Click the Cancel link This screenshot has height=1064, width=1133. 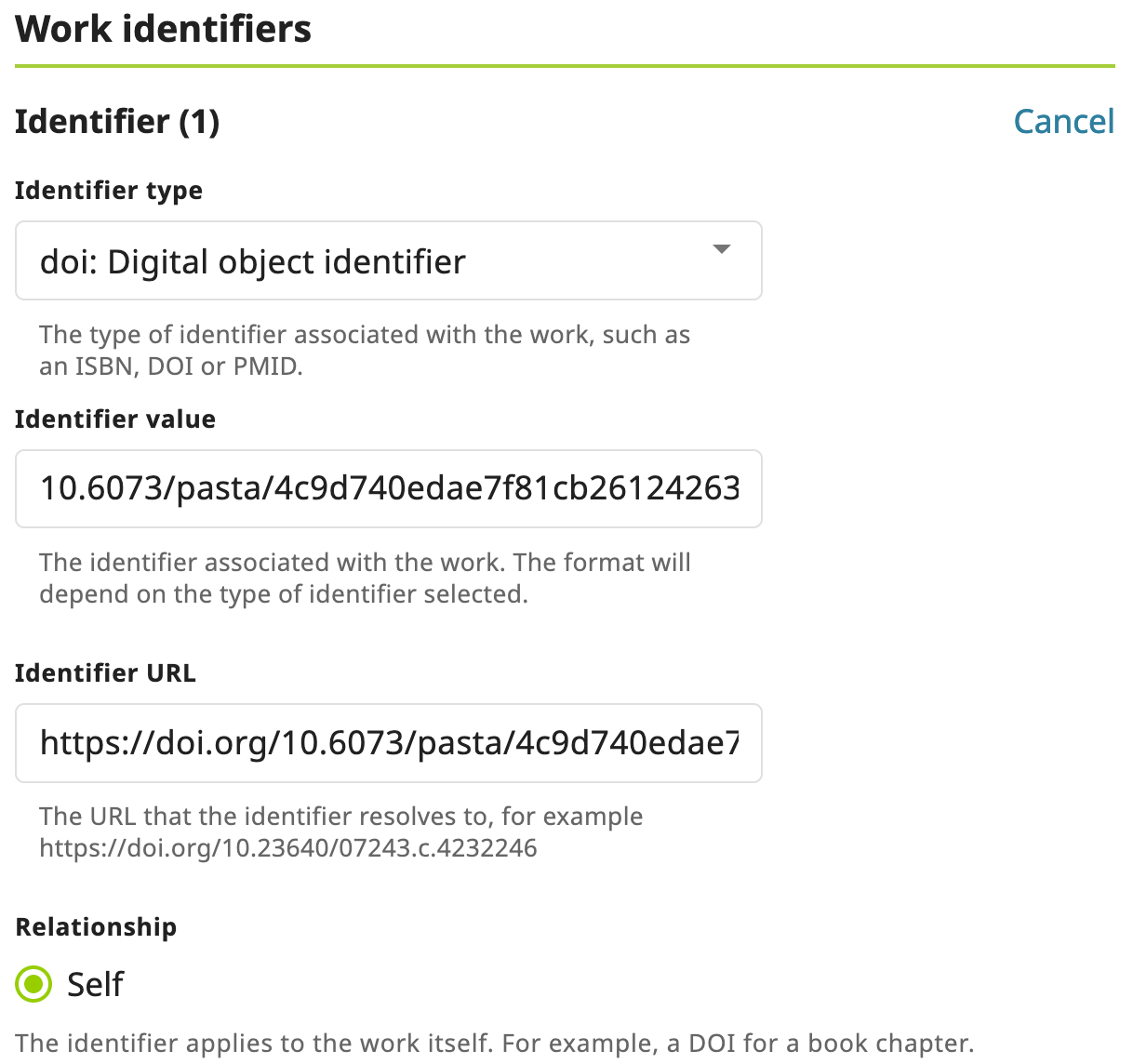pos(1063,121)
